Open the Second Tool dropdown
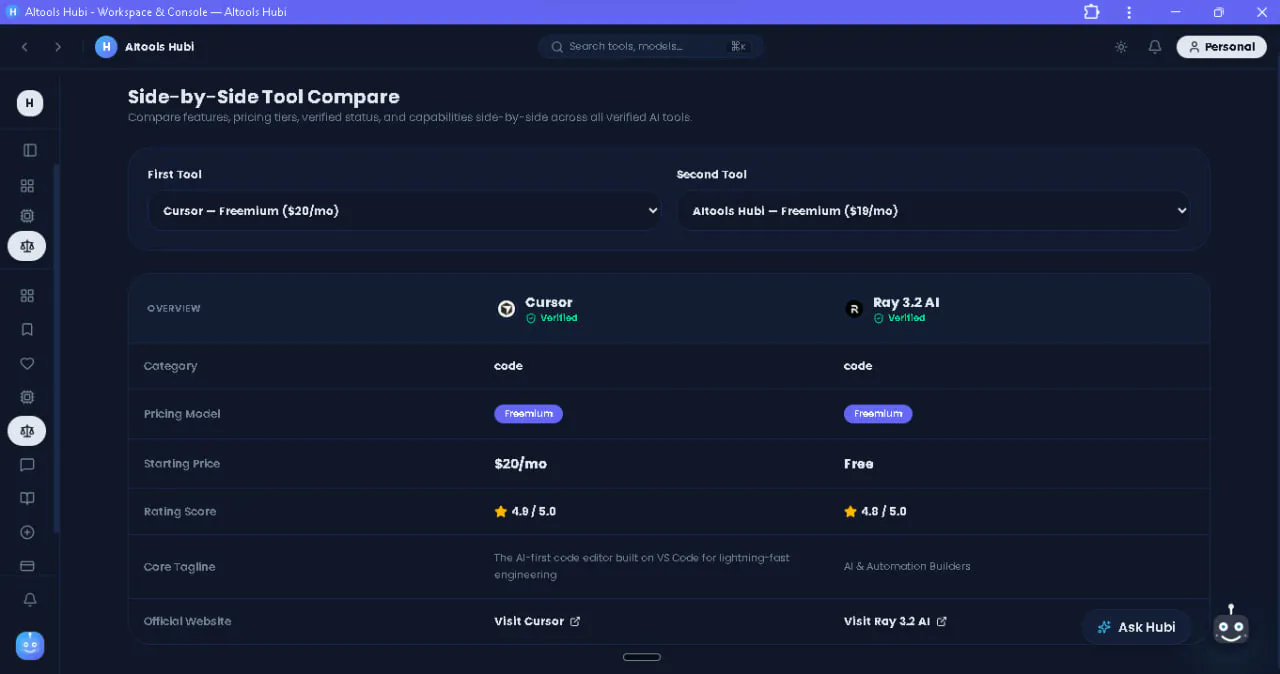 point(934,211)
